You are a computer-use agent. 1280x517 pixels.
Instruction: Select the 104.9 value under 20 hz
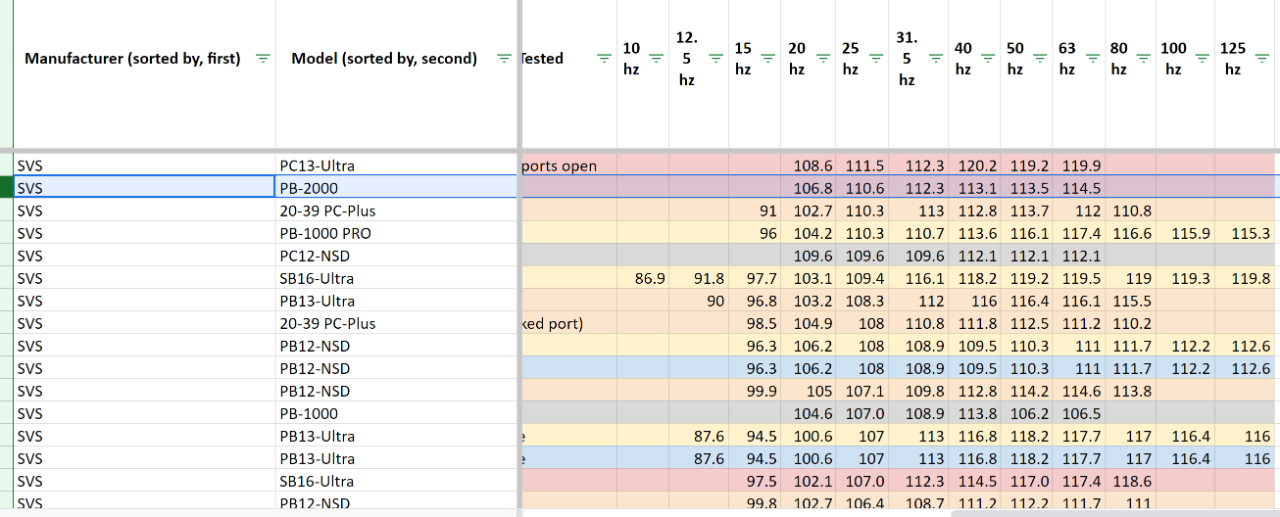809,323
